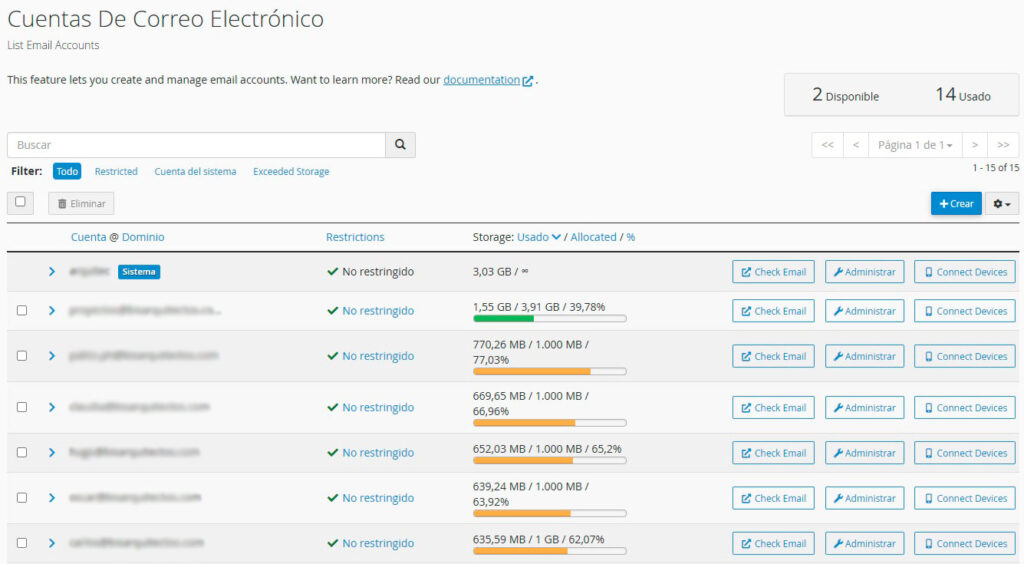Image resolution: width=1024 pixels, height=564 pixels.
Task: Check the box for the 1,55 GB account row
Action: [x=22, y=311]
